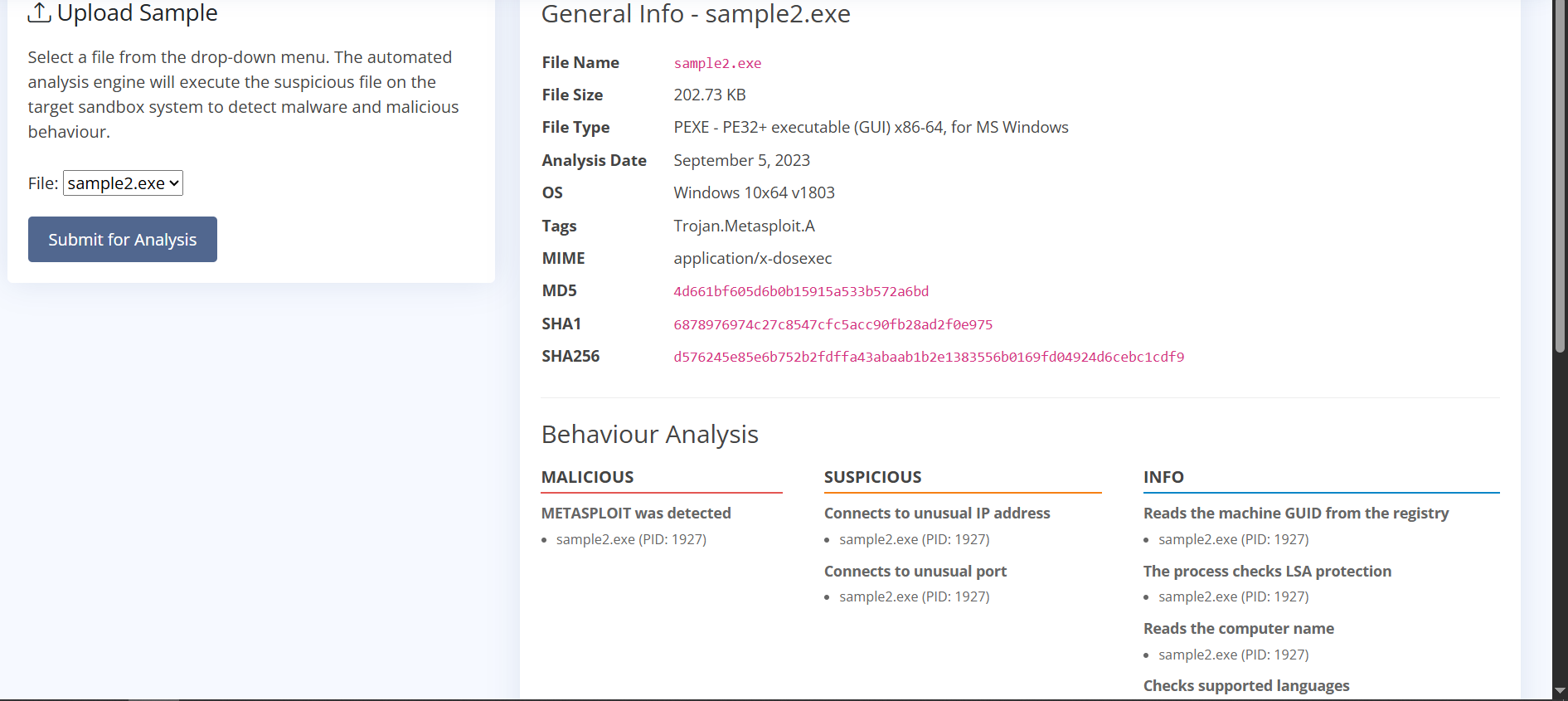Click the Reads the computer name entry

pos(1238,629)
